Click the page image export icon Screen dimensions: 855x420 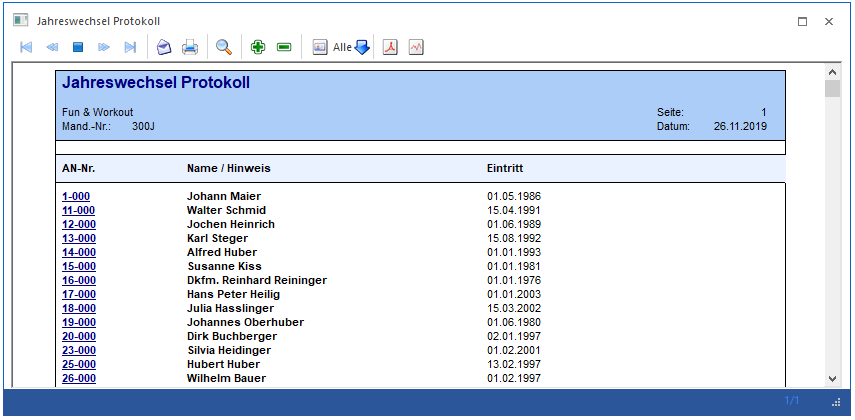click(x=320, y=47)
